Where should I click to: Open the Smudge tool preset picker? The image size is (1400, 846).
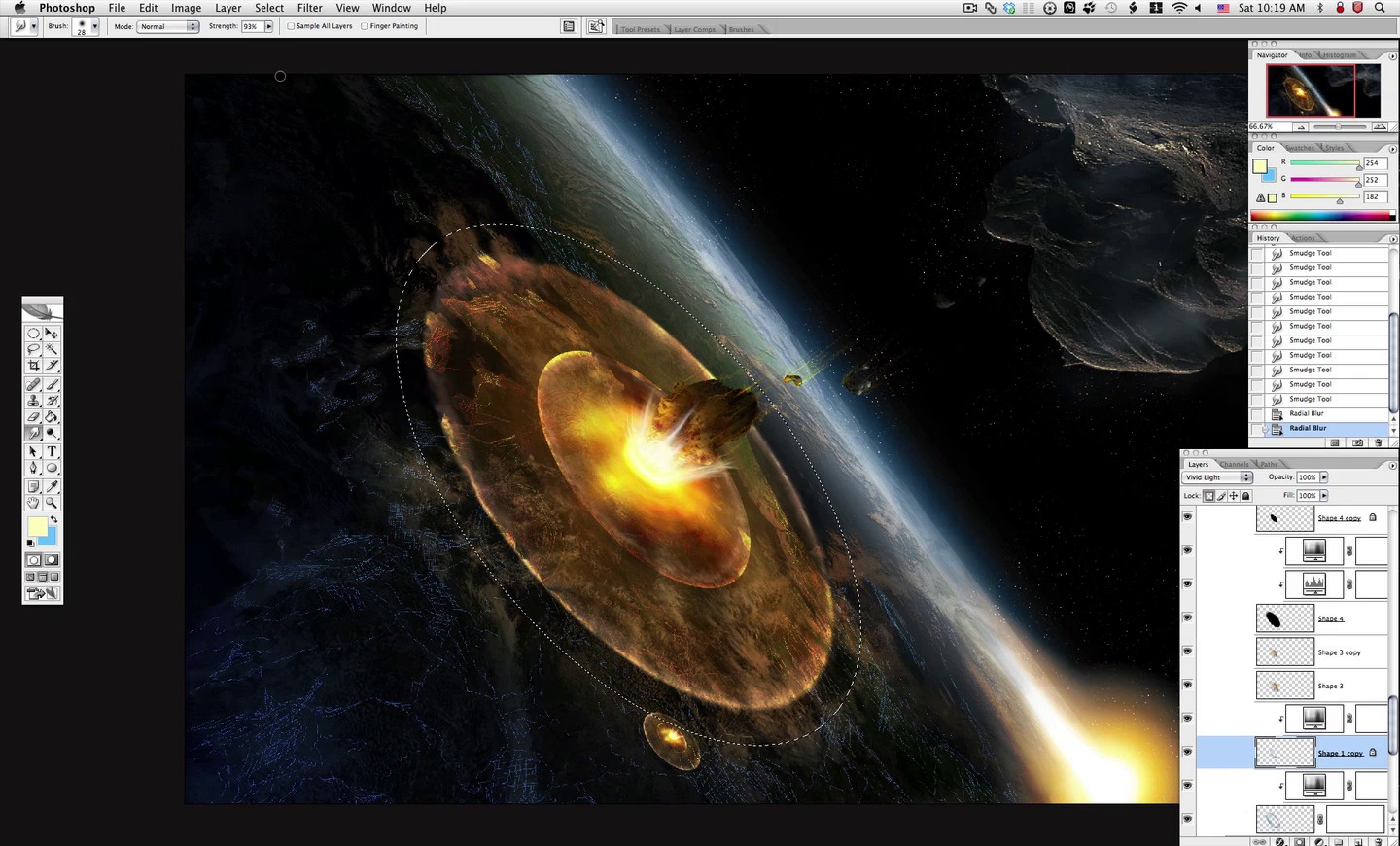(x=24, y=26)
